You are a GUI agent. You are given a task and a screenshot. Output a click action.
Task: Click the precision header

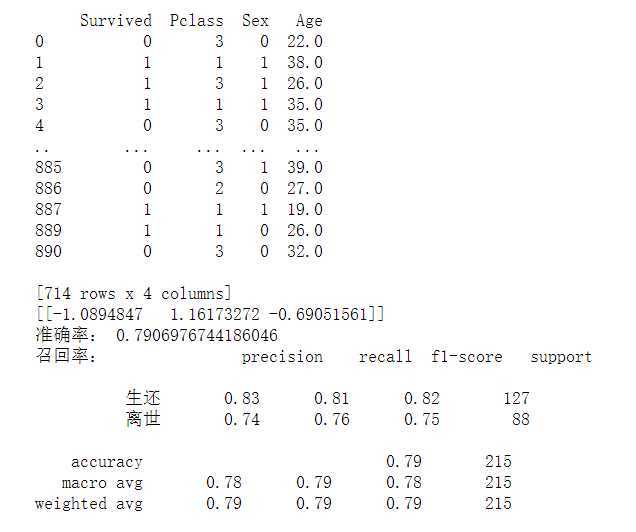pyautogui.click(x=282, y=357)
